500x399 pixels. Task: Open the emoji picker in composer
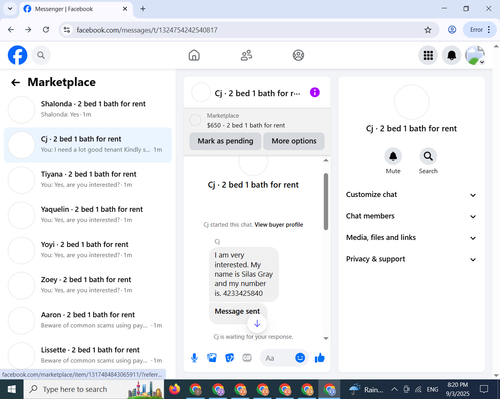tap(300, 358)
